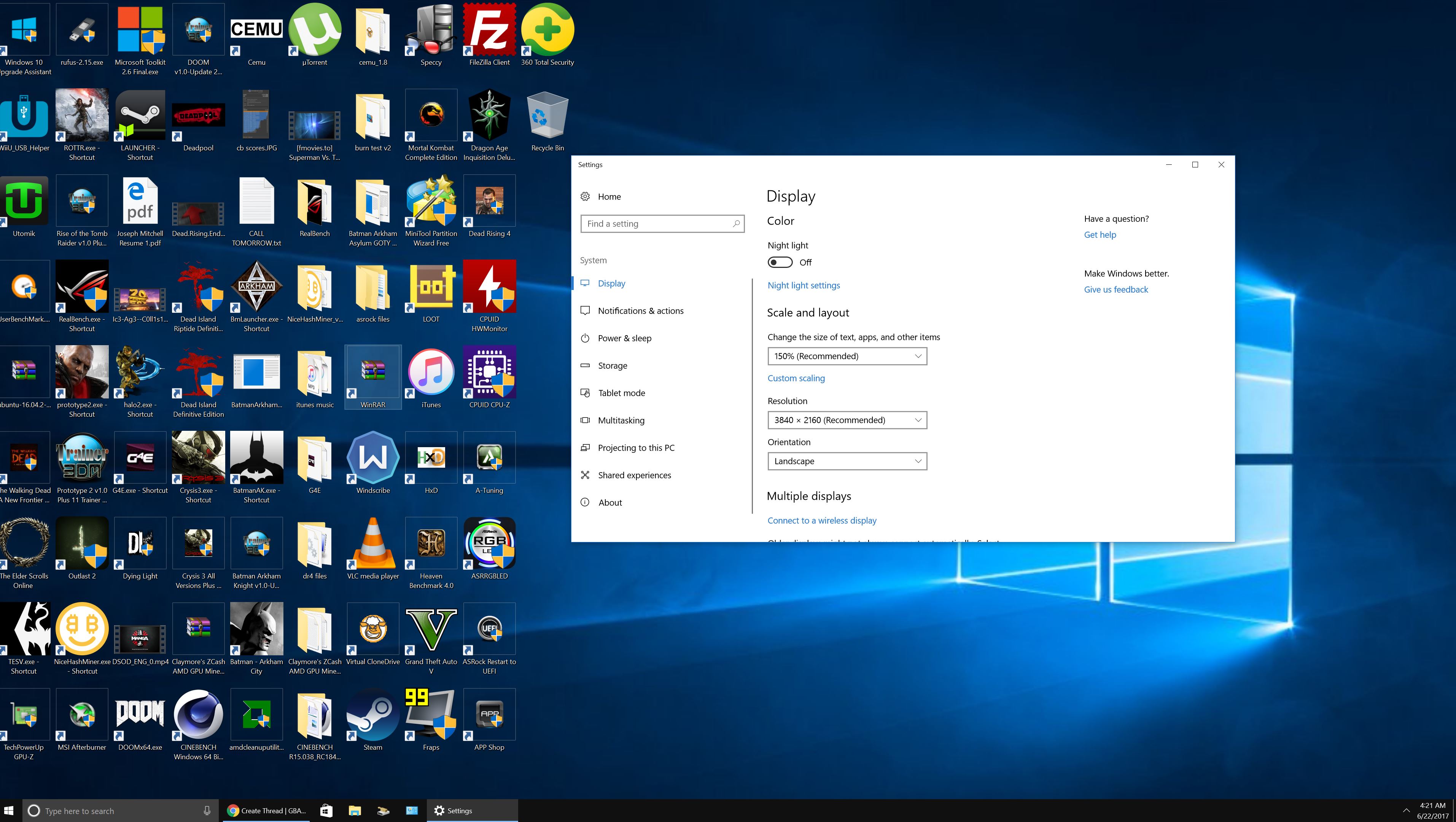Open the Microsoft Store taskbar icon
This screenshot has width=1456, height=822.
[x=326, y=811]
